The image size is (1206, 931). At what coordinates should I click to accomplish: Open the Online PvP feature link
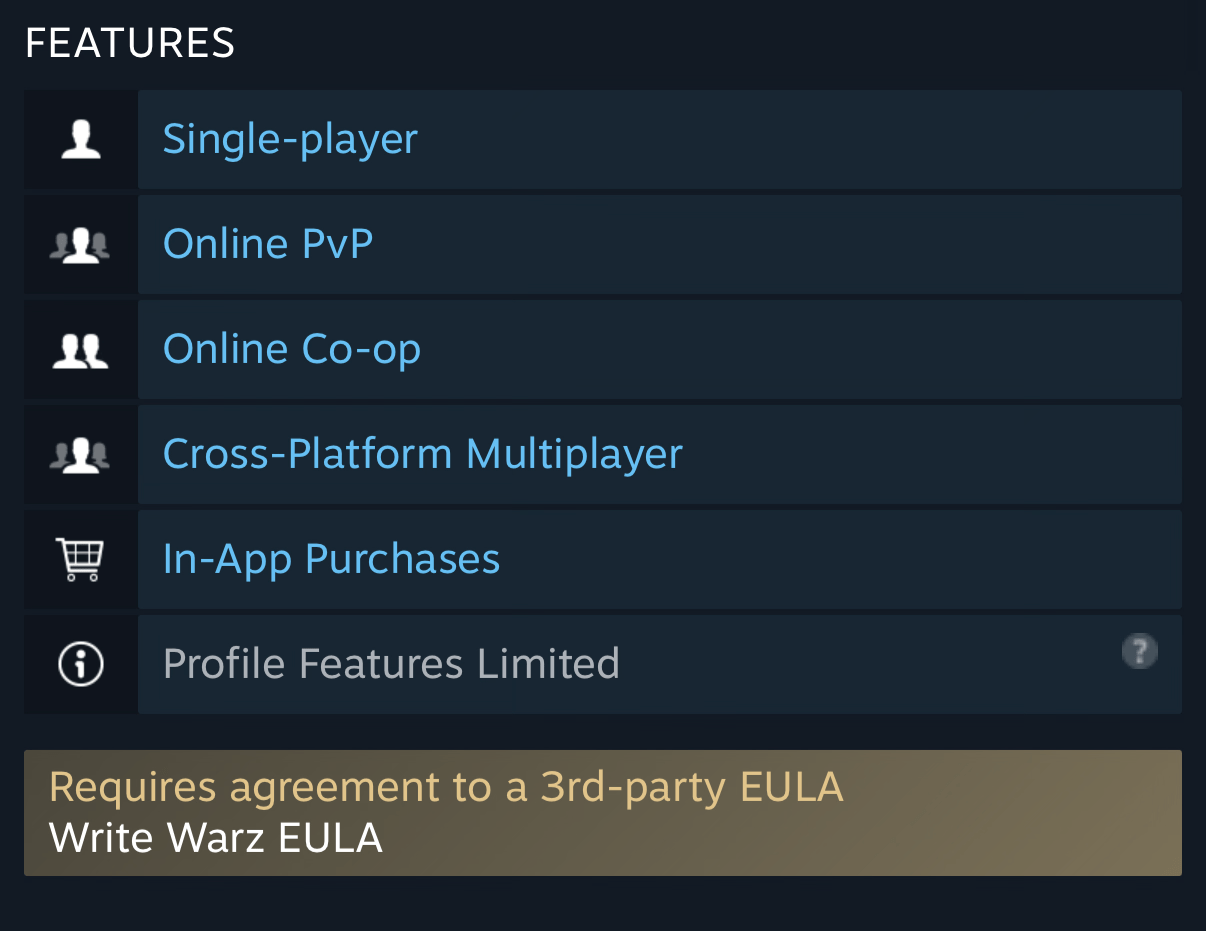(x=268, y=244)
